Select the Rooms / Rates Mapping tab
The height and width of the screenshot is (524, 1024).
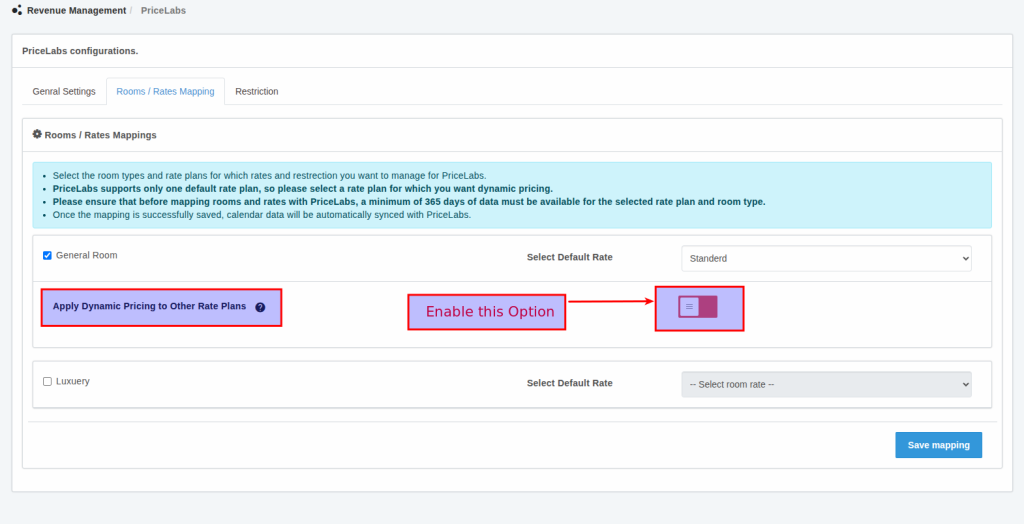165,91
